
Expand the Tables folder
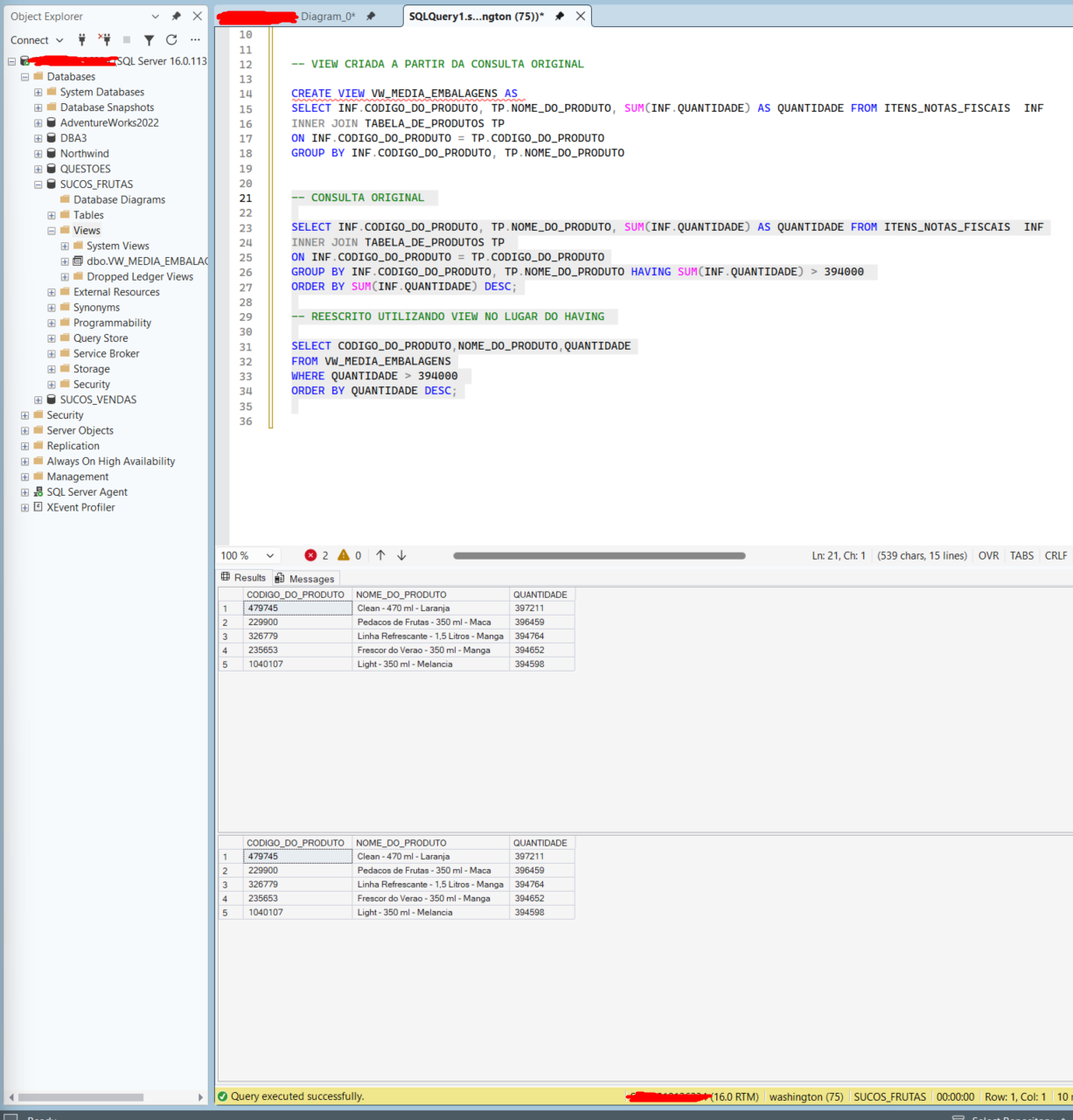[52, 215]
